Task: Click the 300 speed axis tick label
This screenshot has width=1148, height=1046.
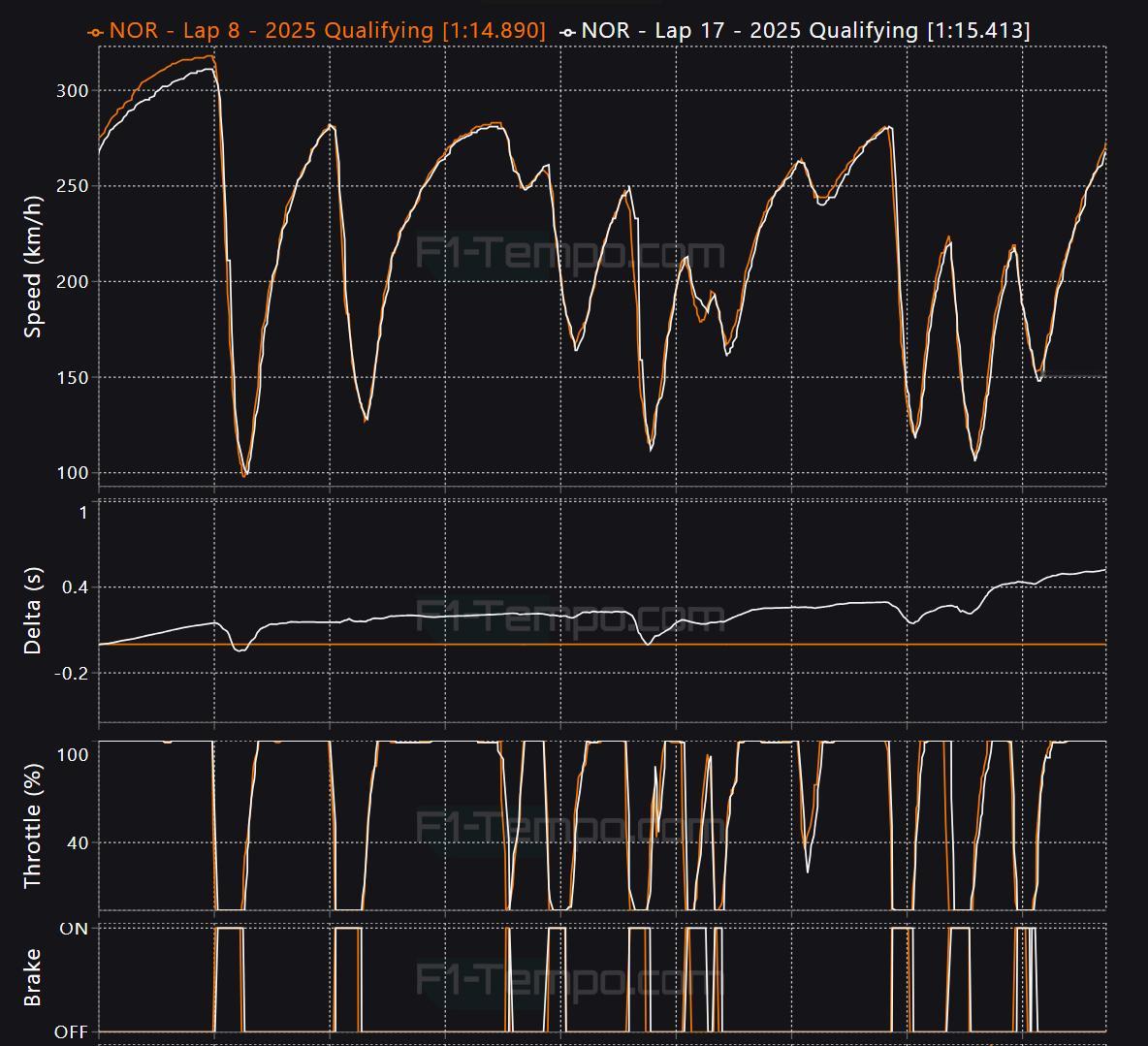Action: pos(73,91)
